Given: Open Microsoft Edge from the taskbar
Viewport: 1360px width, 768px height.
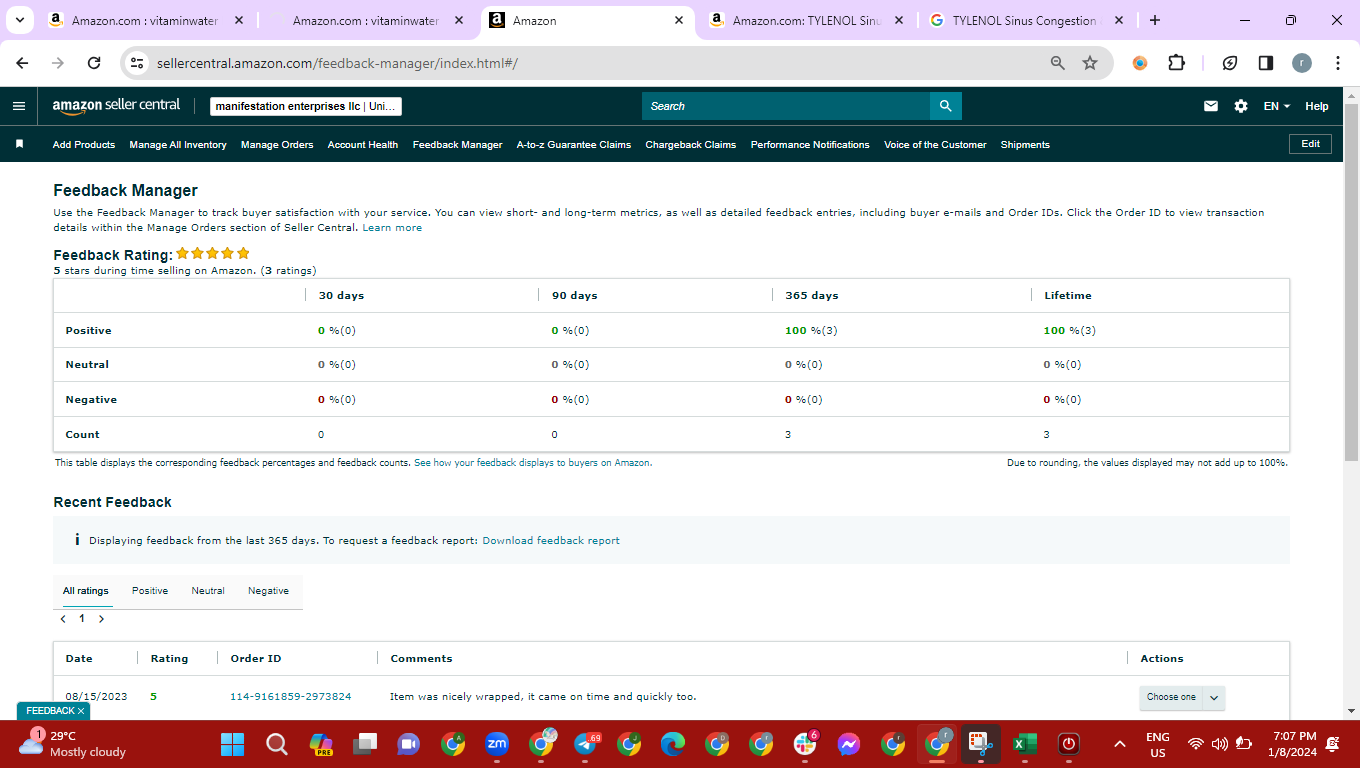Looking at the screenshot, I should click(x=673, y=744).
